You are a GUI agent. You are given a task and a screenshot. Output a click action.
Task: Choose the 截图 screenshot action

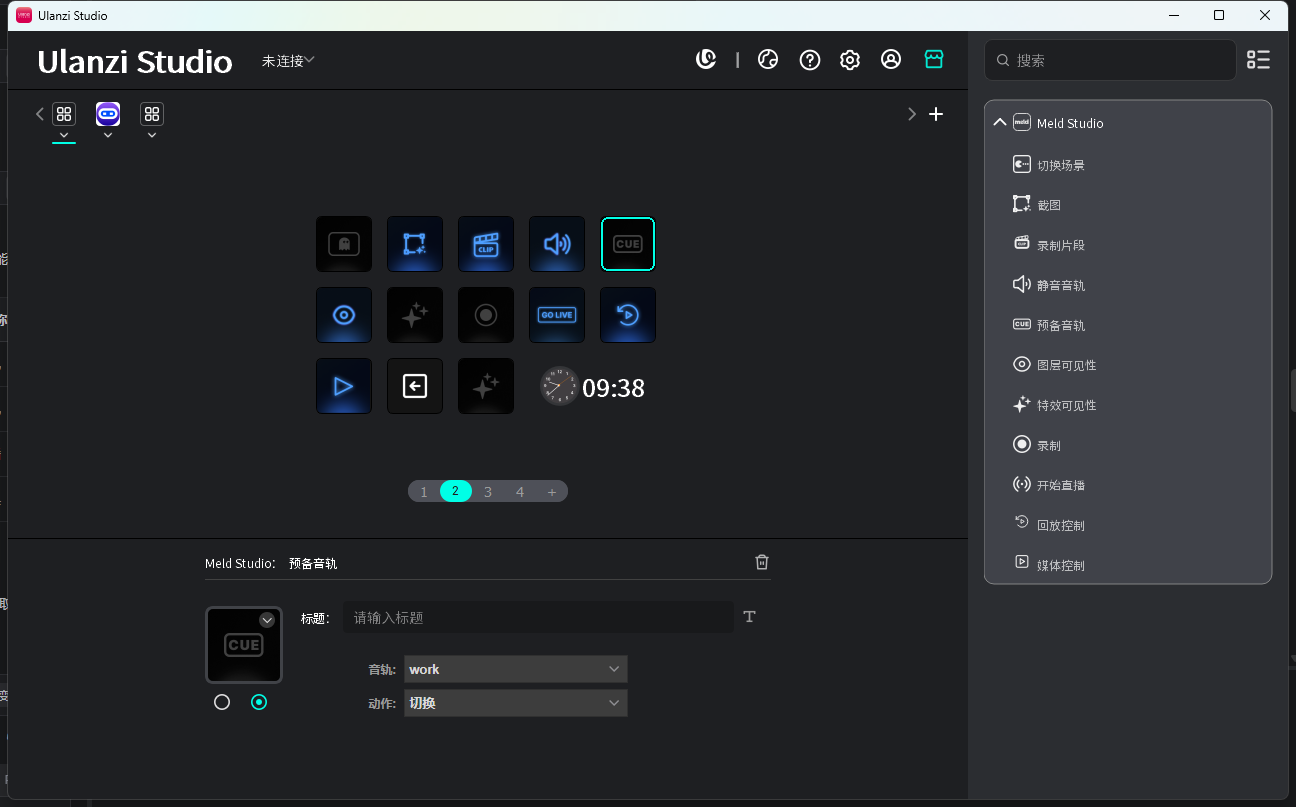coord(1050,204)
